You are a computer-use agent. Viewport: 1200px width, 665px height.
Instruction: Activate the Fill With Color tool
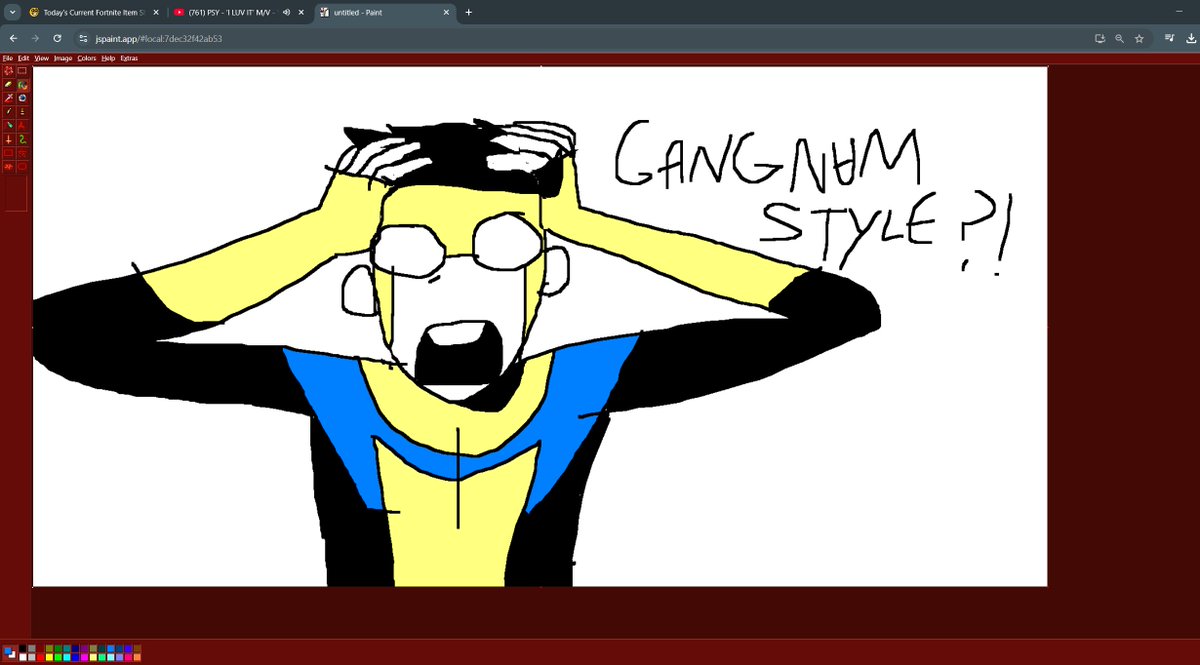(x=22, y=84)
